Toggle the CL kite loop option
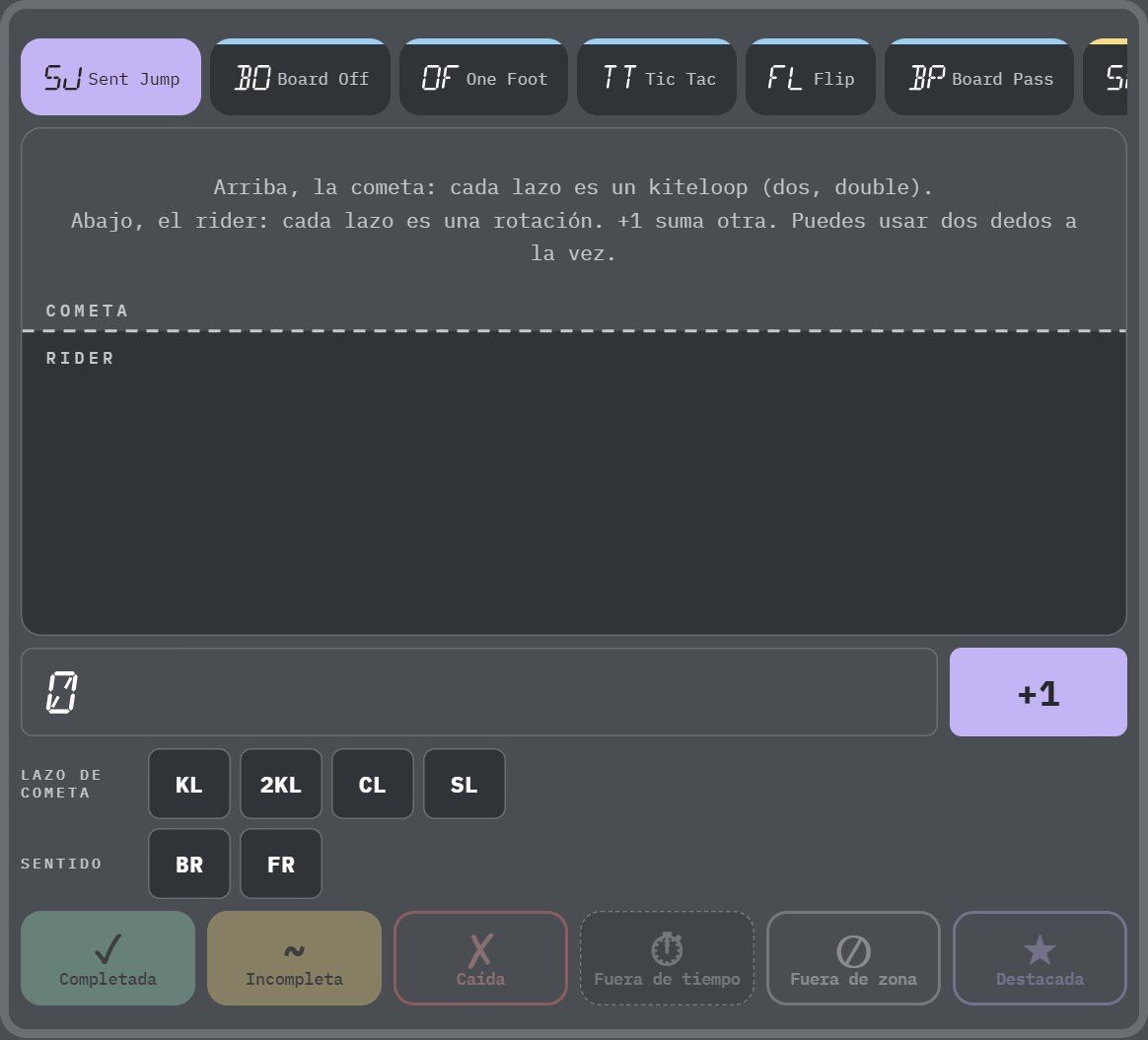 (x=373, y=784)
